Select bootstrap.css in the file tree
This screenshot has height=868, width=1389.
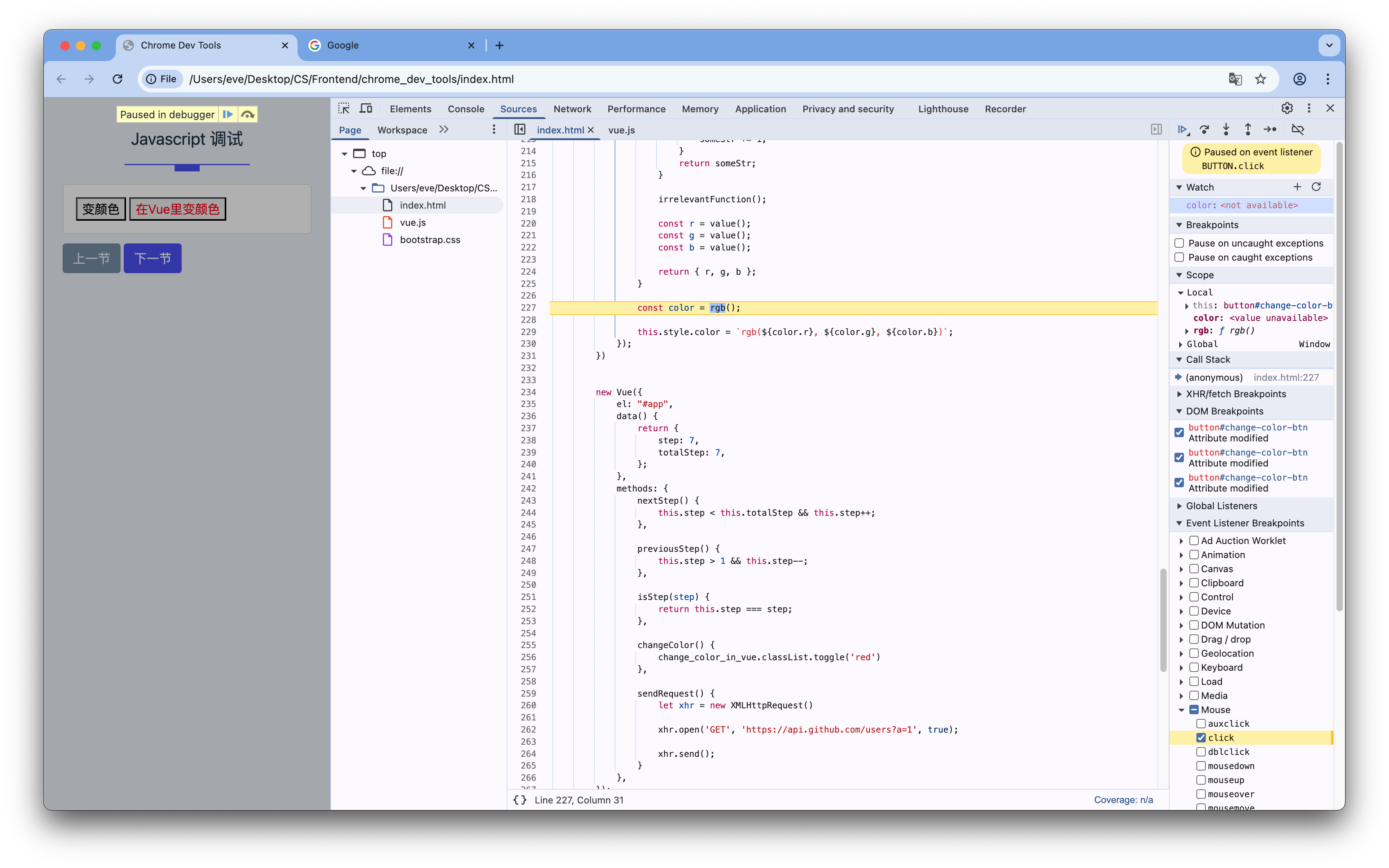[x=429, y=240]
